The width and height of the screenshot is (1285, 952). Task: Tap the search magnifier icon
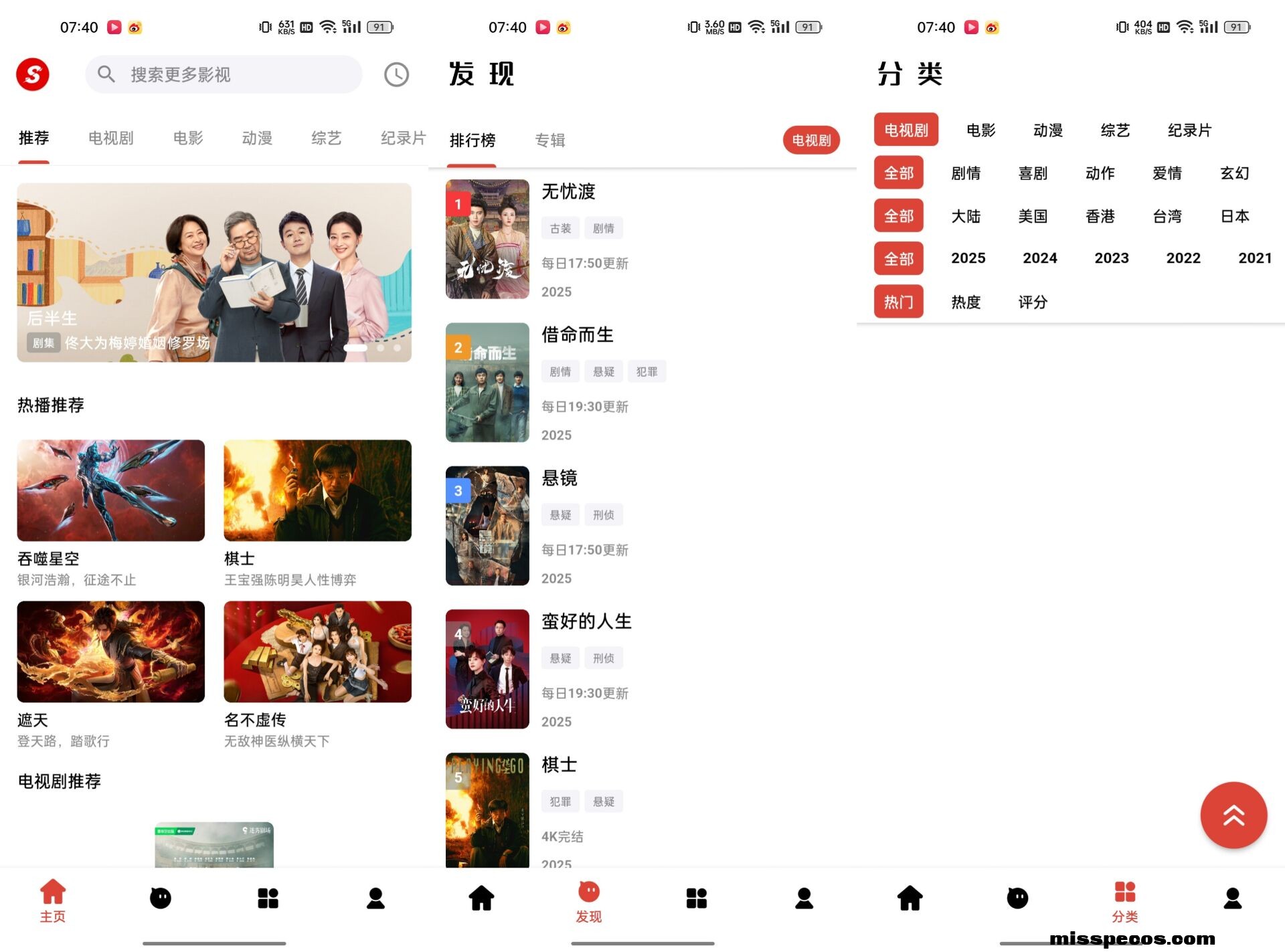pos(106,74)
